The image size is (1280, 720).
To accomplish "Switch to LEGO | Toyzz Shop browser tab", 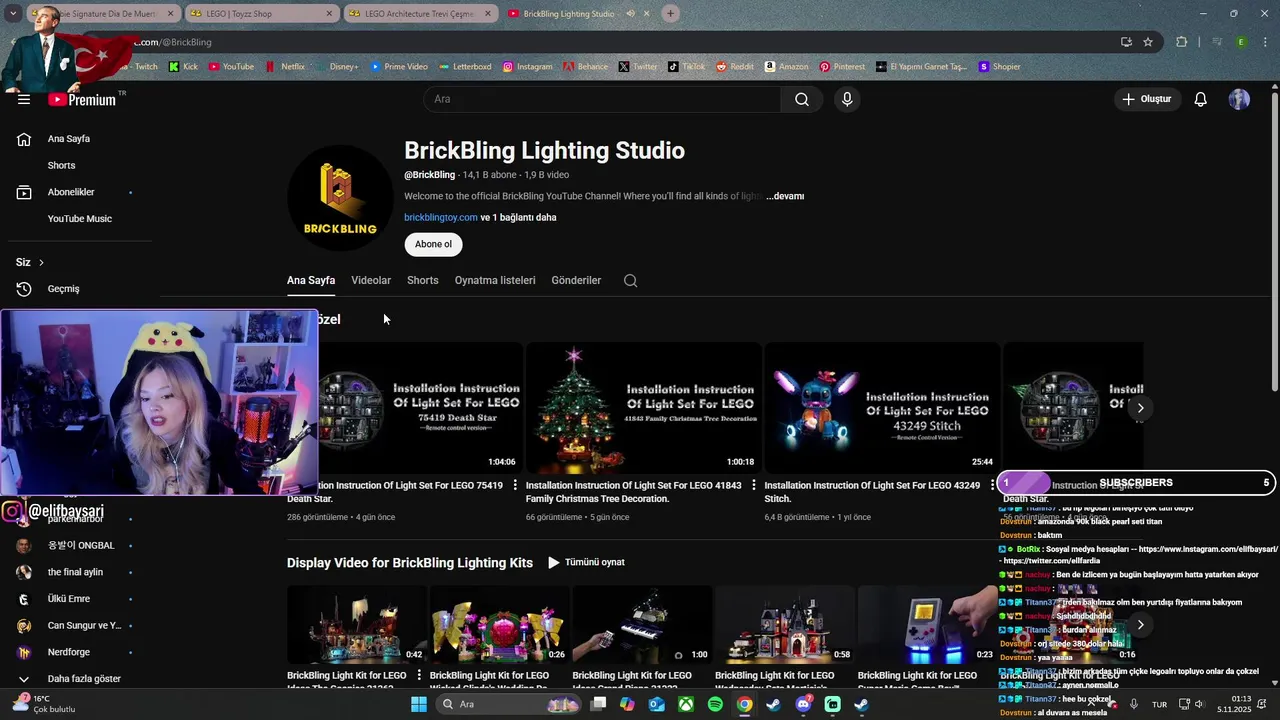I will (260, 14).
